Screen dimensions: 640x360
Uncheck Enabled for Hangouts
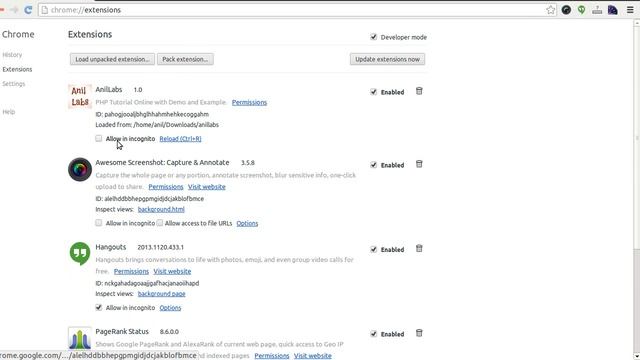pos(373,249)
